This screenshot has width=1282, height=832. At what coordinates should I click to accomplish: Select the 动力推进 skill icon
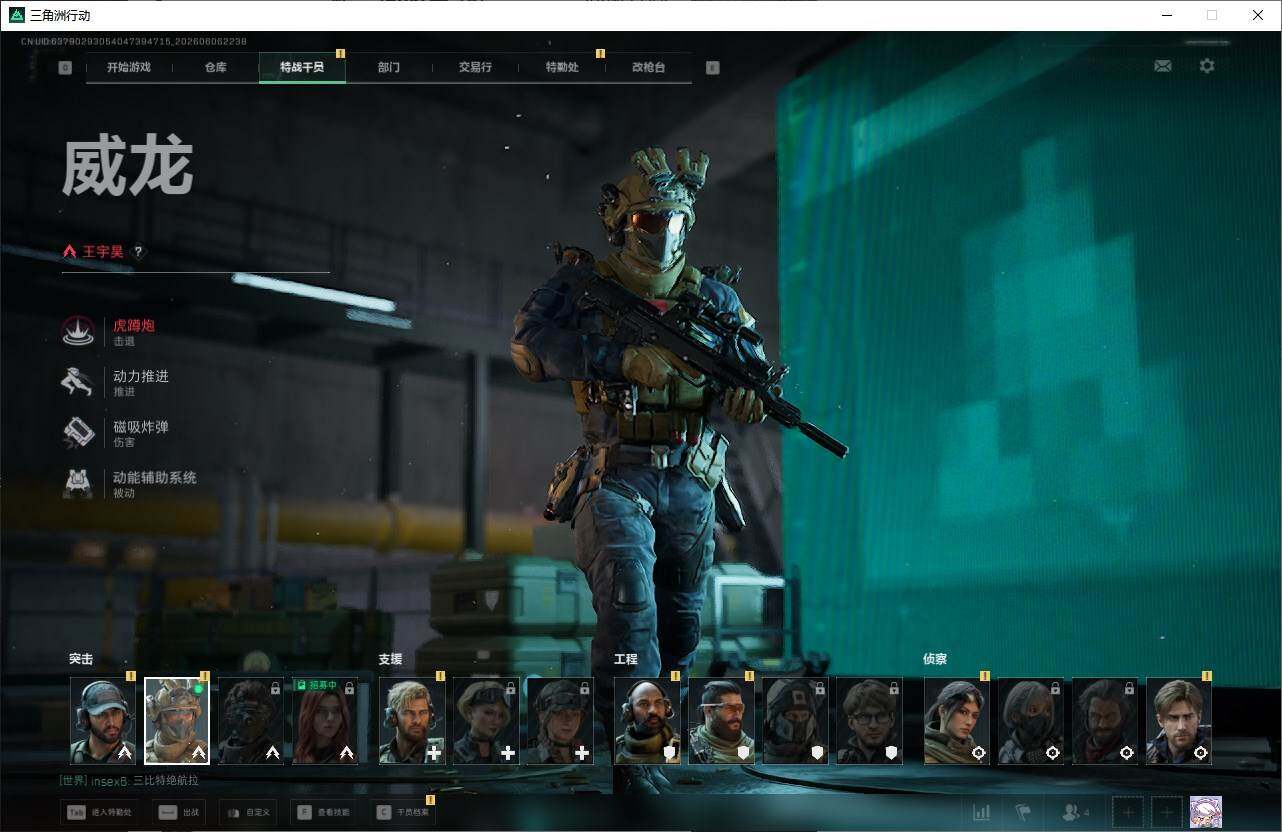point(78,382)
